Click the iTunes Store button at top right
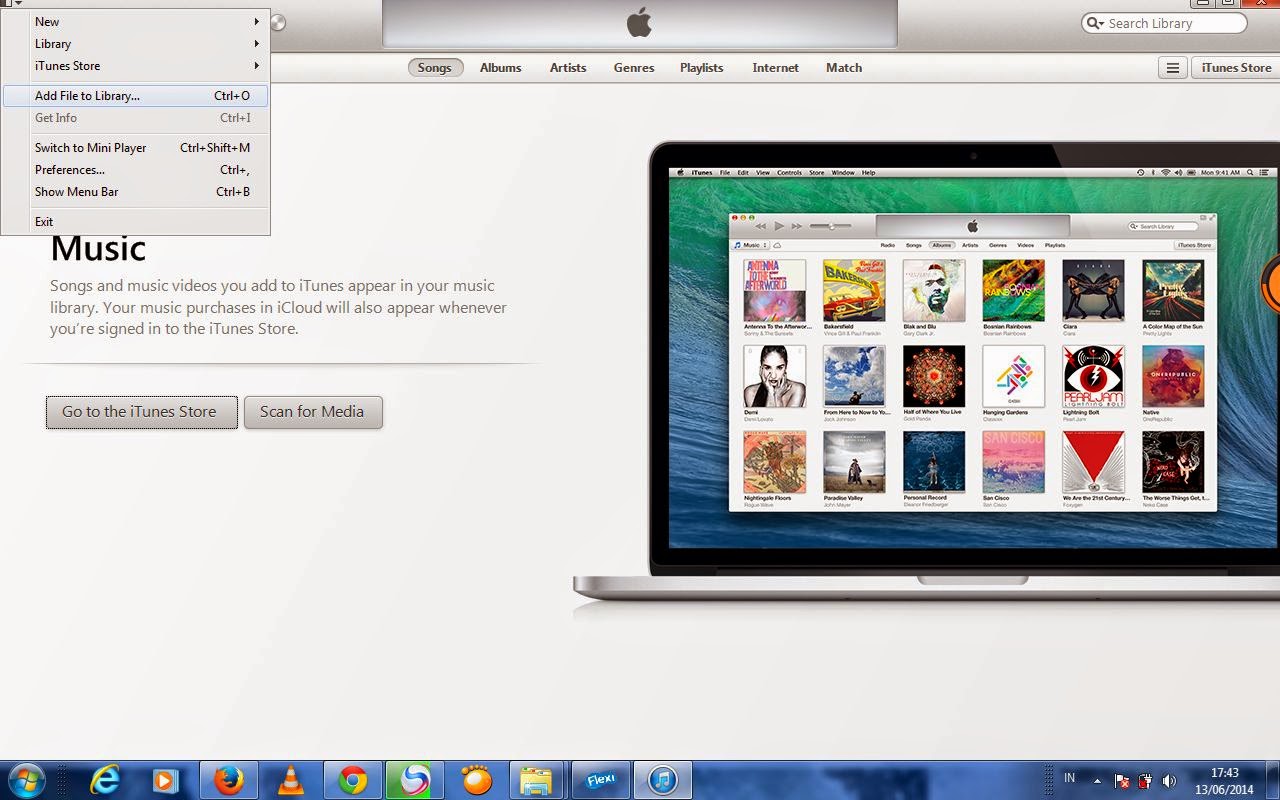This screenshot has width=1280, height=800. coord(1236,68)
